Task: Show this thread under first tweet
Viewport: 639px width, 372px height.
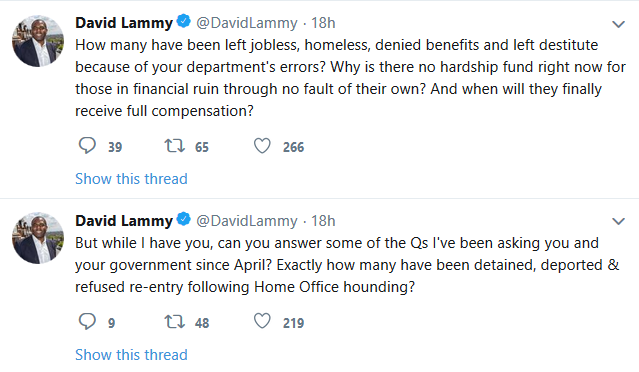Action: tap(131, 179)
